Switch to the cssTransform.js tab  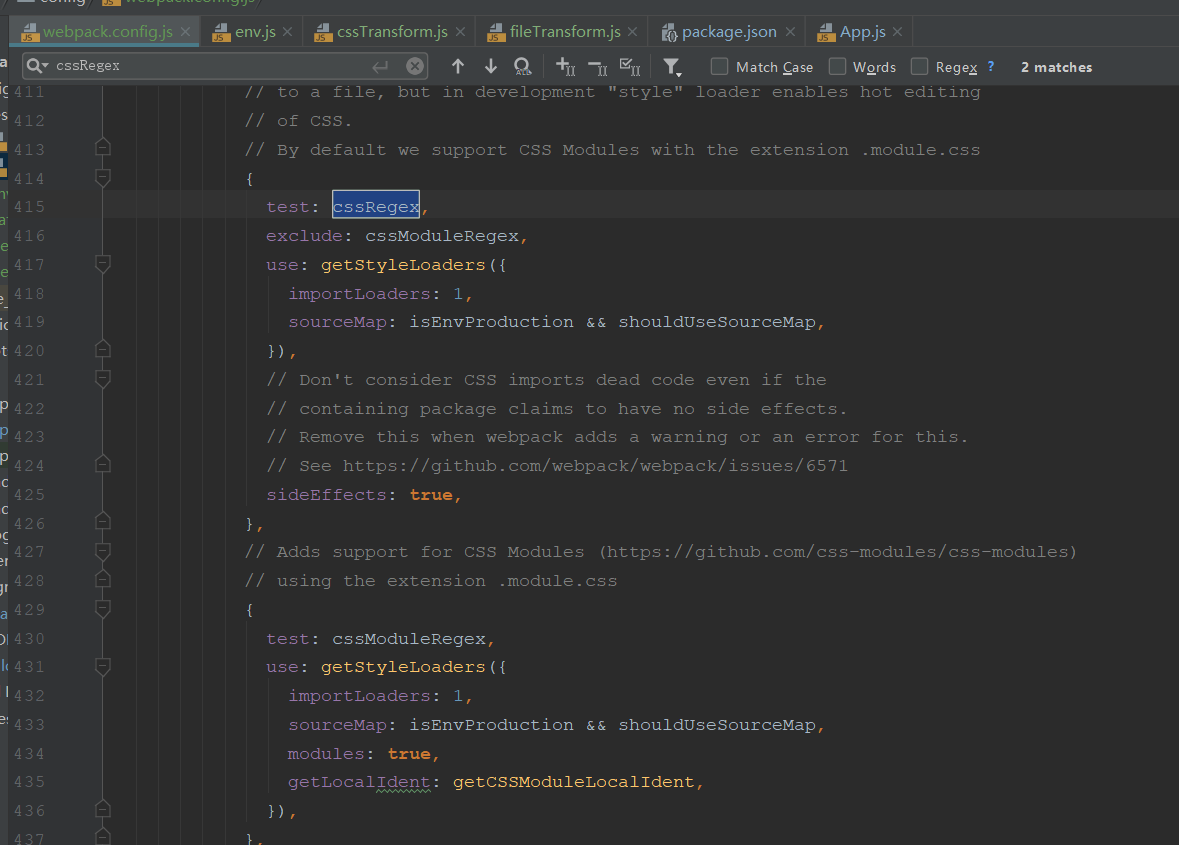(x=391, y=32)
